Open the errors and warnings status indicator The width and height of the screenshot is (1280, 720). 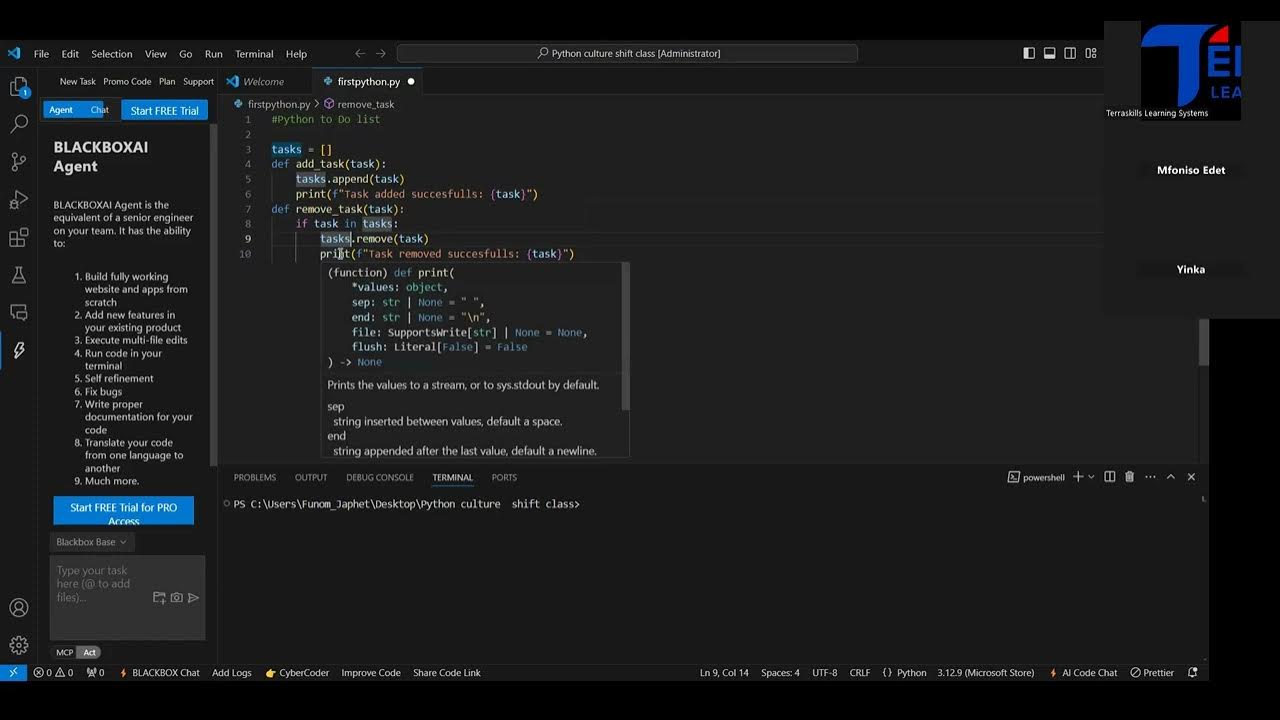click(x=54, y=673)
